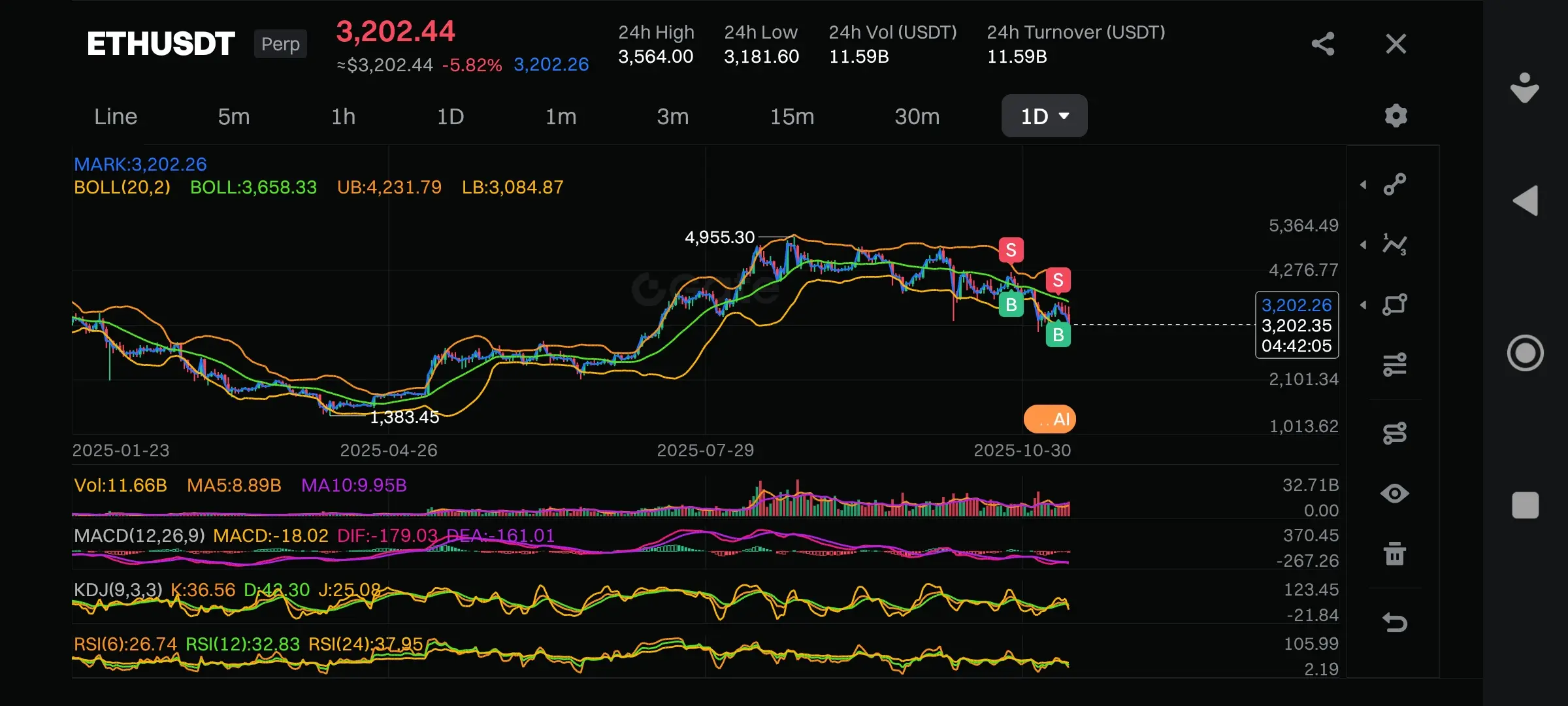Expand the shape tool options arrow
Image resolution: width=1568 pixels, height=706 pixels.
[1364, 305]
